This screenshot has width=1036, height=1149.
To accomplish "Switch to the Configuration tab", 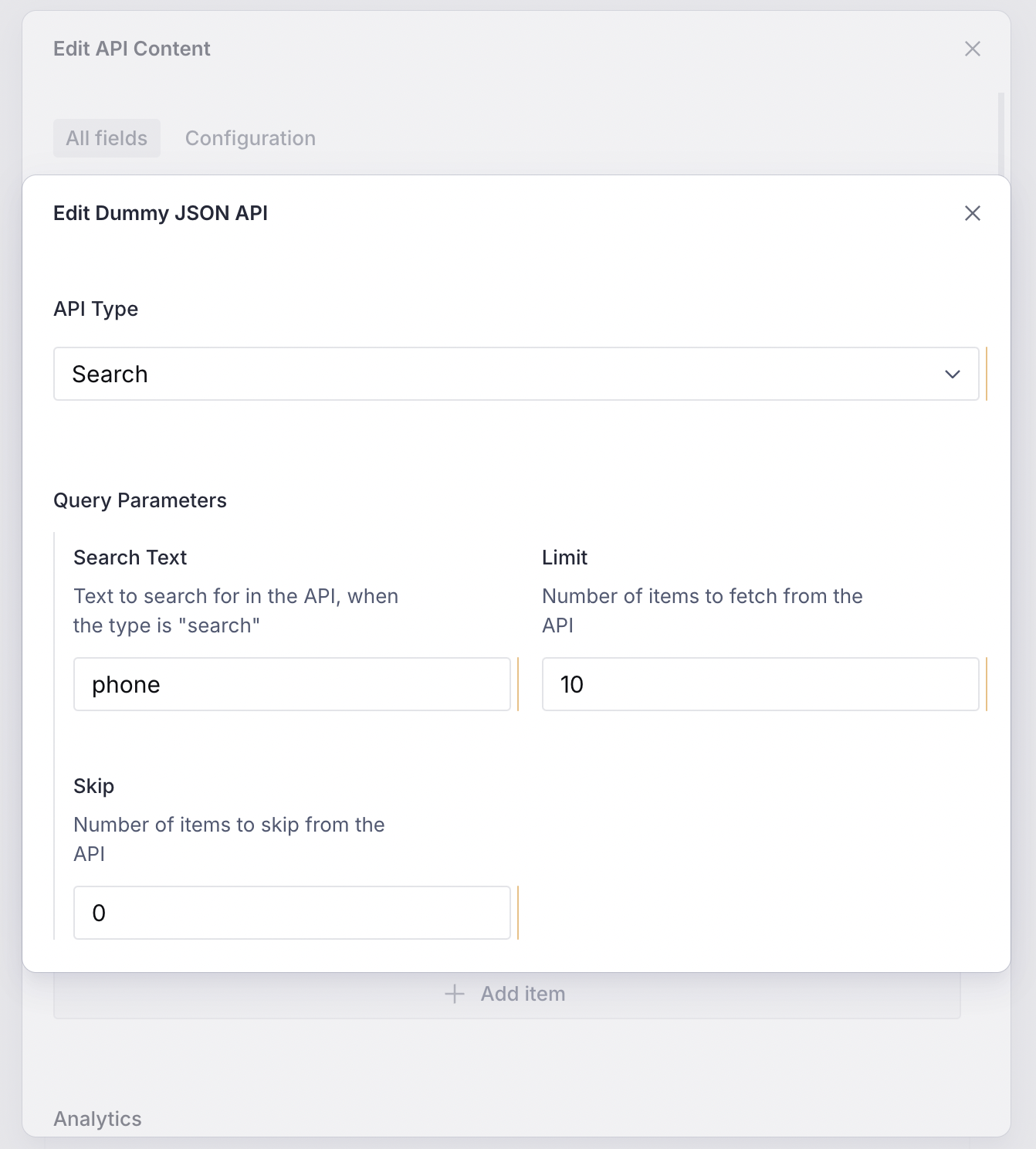I will click(x=249, y=138).
